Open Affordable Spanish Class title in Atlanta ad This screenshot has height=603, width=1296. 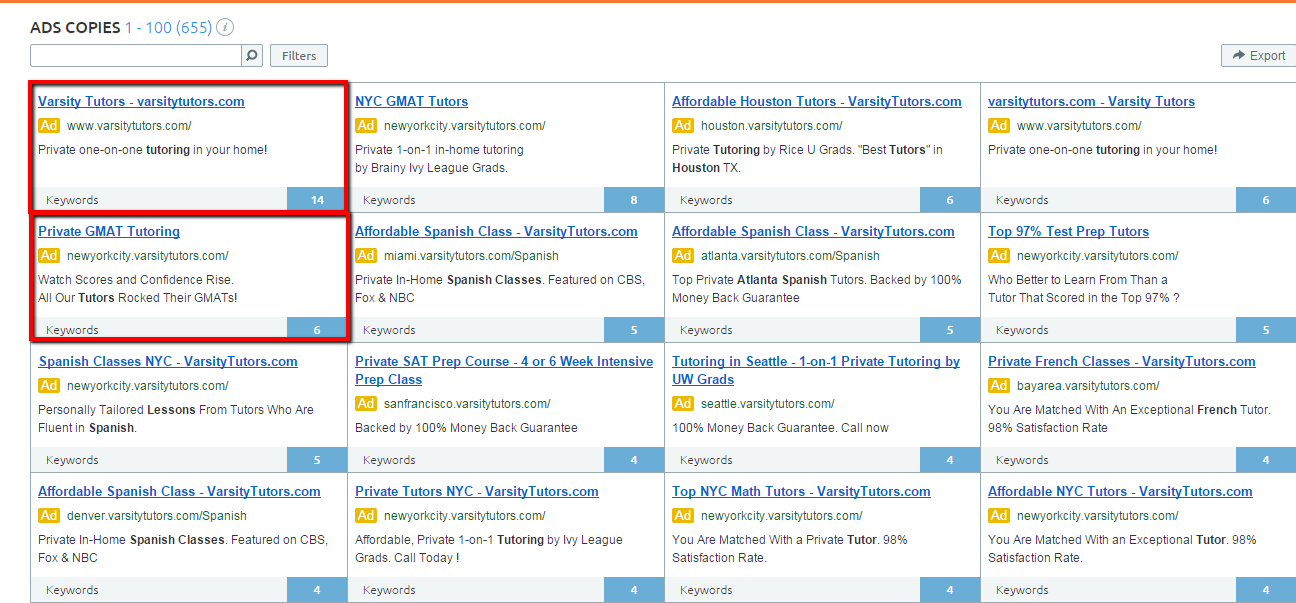[813, 231]
